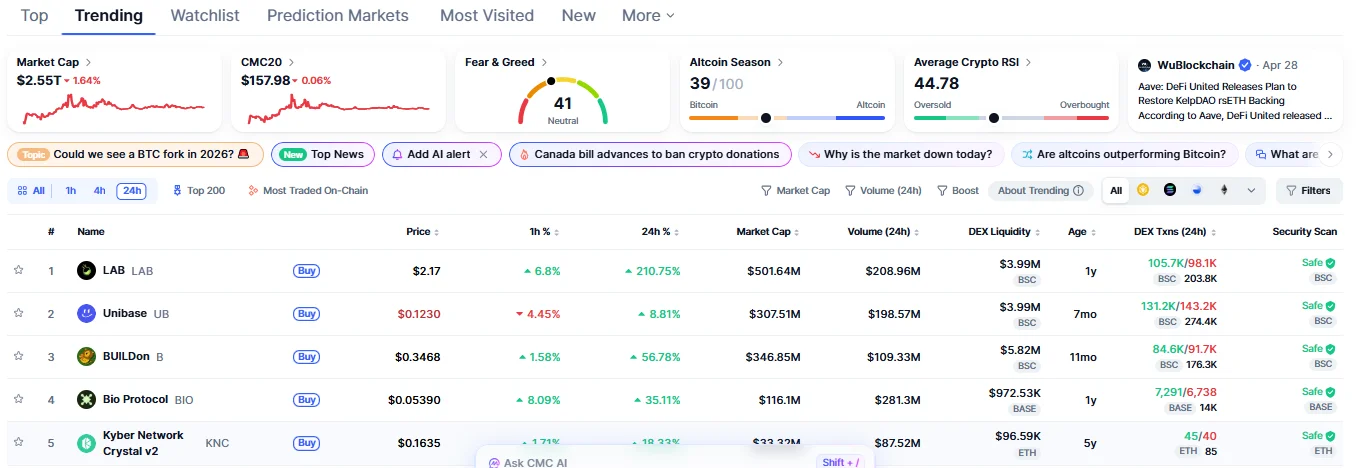
Task: Click Buy button for LAB
Action: click(306, 271)
